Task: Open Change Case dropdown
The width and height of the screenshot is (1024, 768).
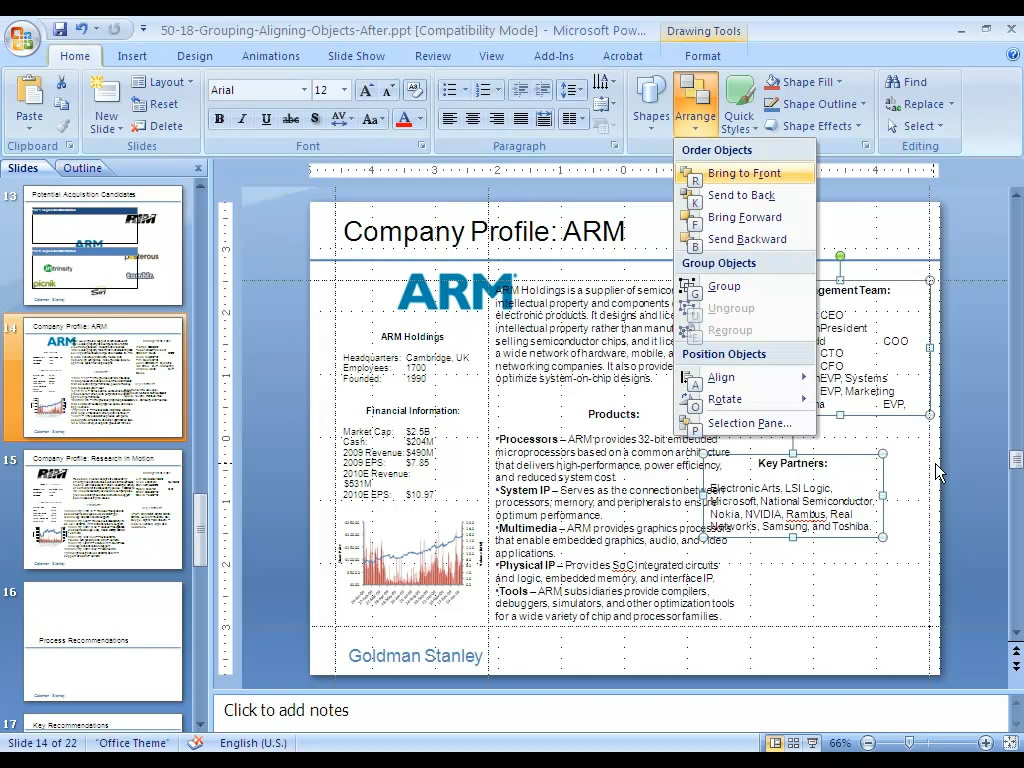Action: click(x=374, y=119)
